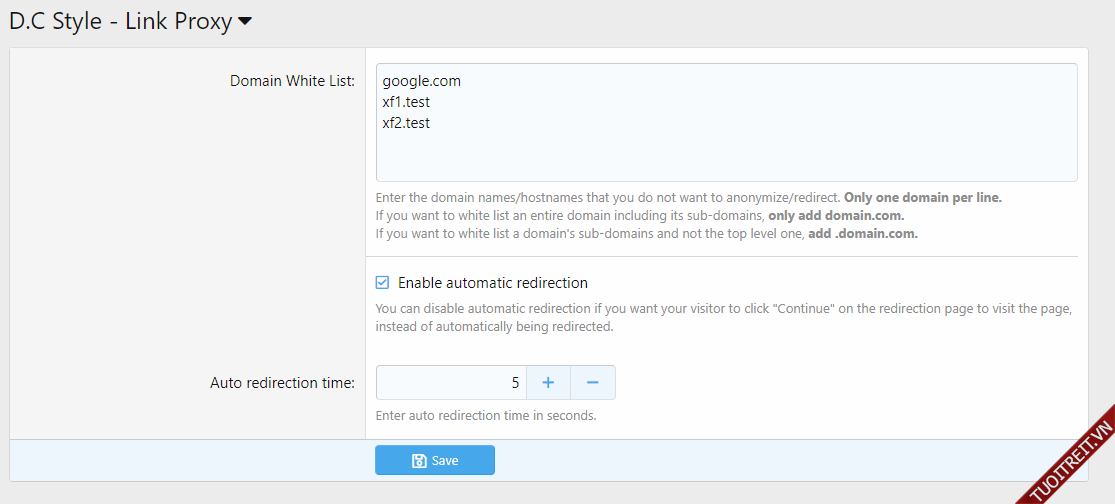This screenshot has height=504, width=1115.
Task: Place cursor on the google.com whitelist entry
Action: [x=421, y=81]
